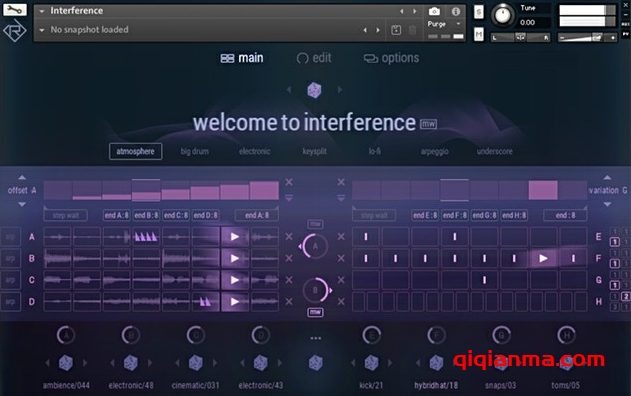The image size is (631, 396).
Task: Switch to the edit tab
Action: click(314, 58)
